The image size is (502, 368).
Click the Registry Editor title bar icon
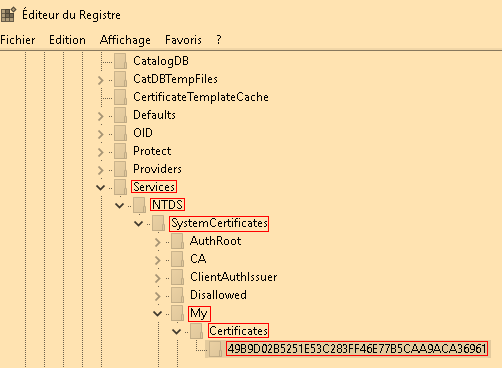pyautogui.click(x=8, y=15)
